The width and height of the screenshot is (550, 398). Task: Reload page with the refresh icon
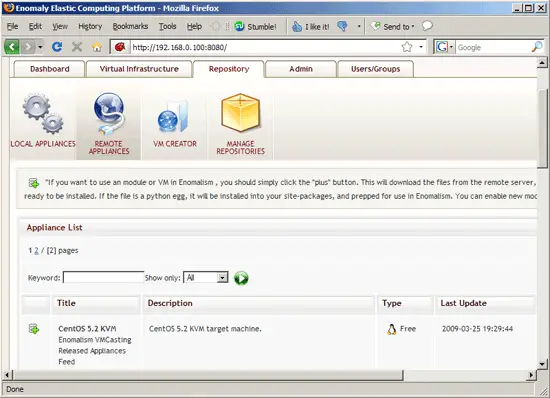(x=57, y=47)
